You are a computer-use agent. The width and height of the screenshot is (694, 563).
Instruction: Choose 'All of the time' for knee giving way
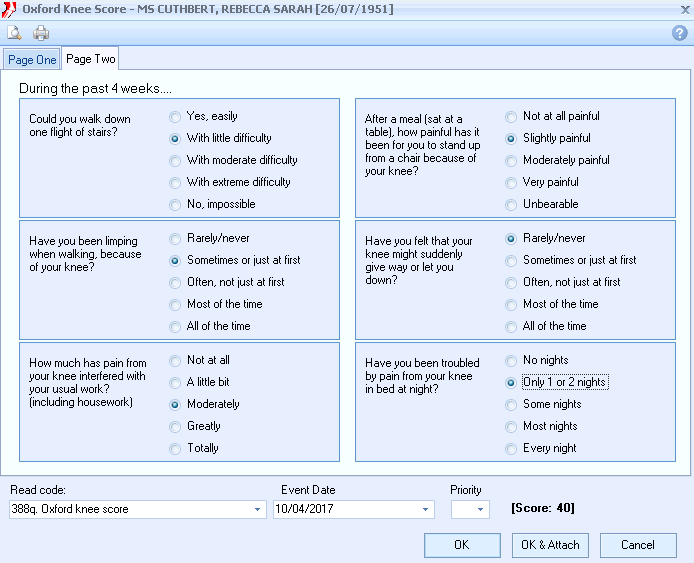point(512,326)
